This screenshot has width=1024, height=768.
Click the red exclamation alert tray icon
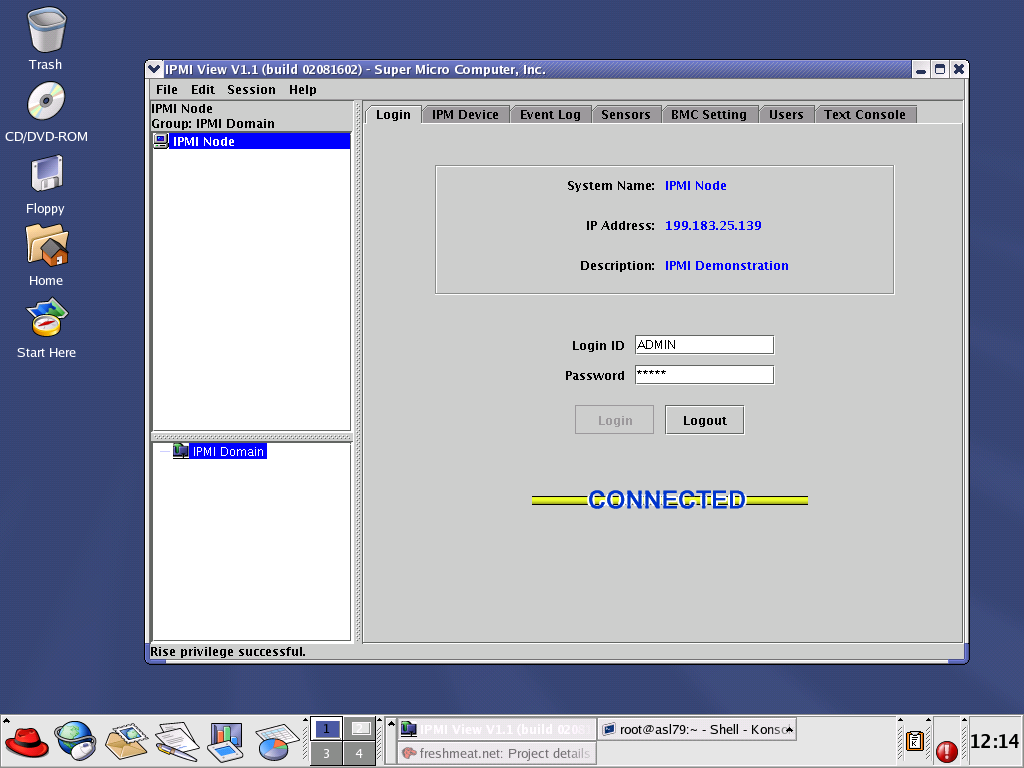(946, 751)
